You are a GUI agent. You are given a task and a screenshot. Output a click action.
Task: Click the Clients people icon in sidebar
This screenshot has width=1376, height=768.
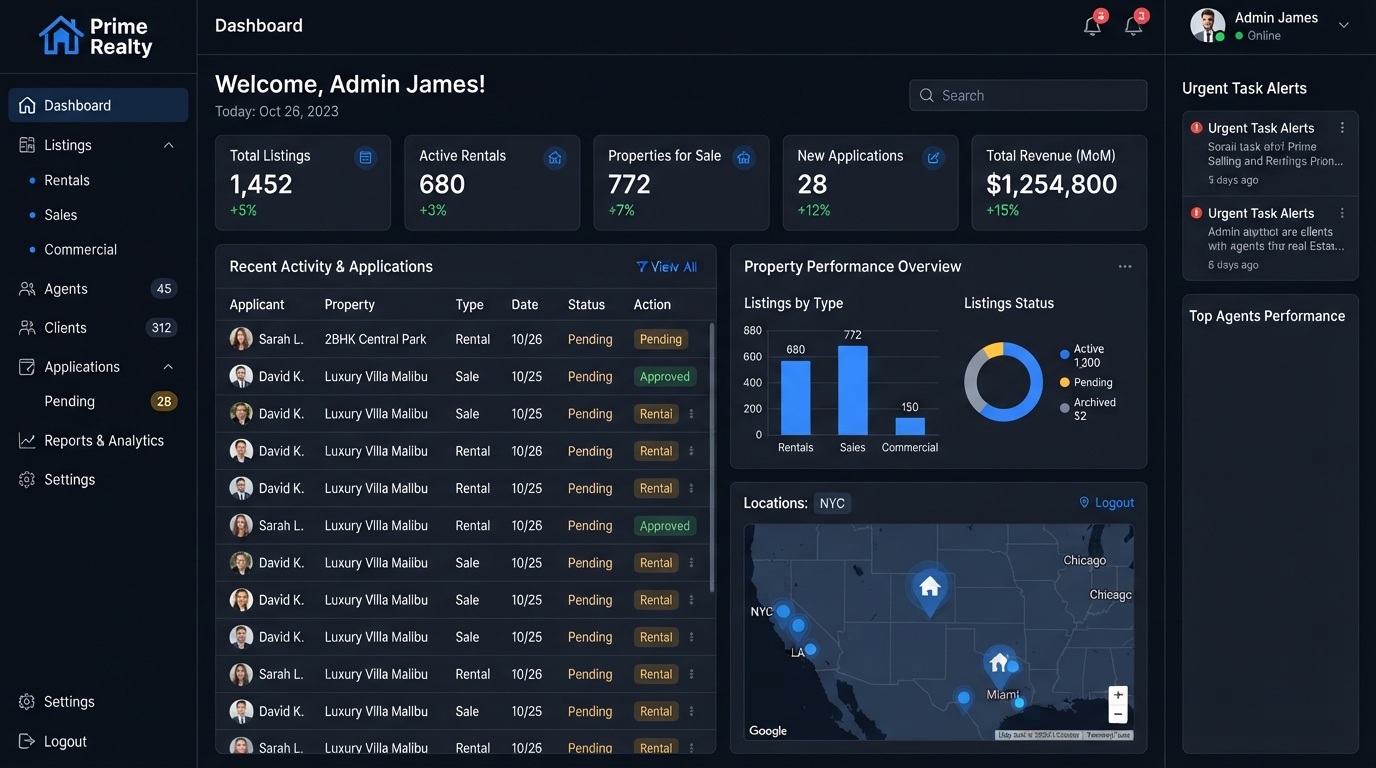[27, 328]
